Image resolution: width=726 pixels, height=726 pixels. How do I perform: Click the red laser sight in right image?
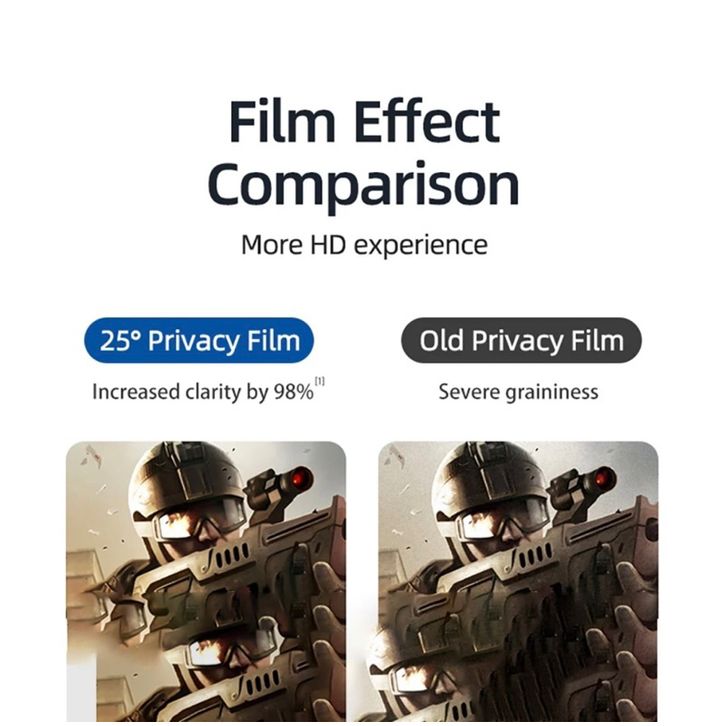click(603, 478)
